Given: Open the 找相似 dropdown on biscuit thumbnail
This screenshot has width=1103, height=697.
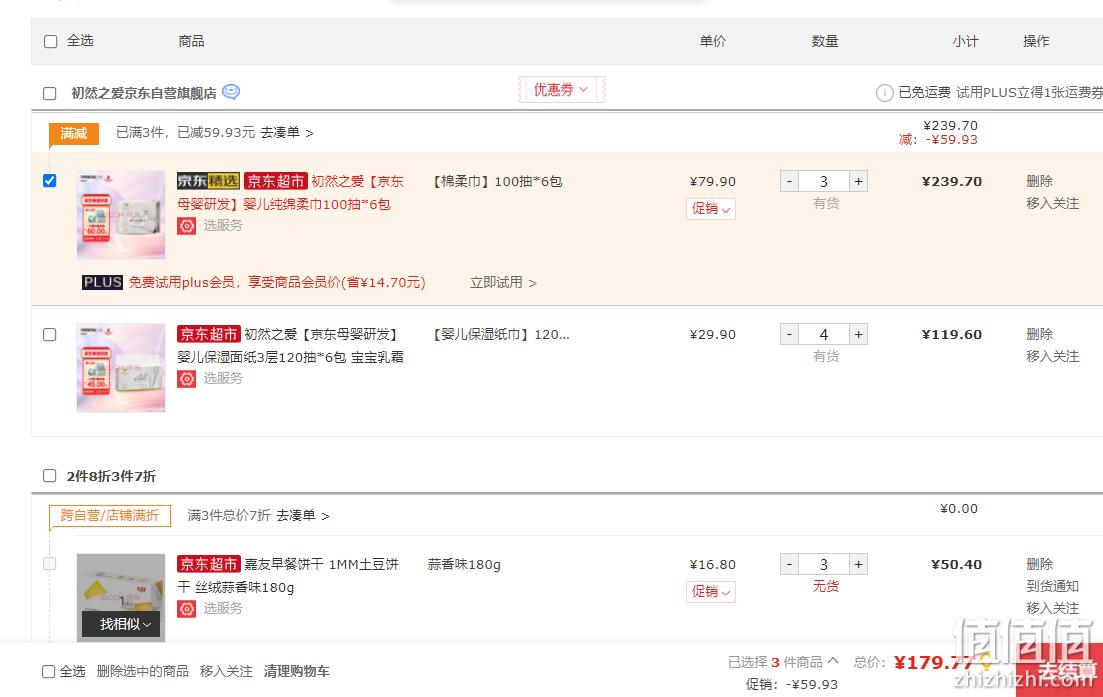Looking at the screenshot, I should (x=121, y=624).
